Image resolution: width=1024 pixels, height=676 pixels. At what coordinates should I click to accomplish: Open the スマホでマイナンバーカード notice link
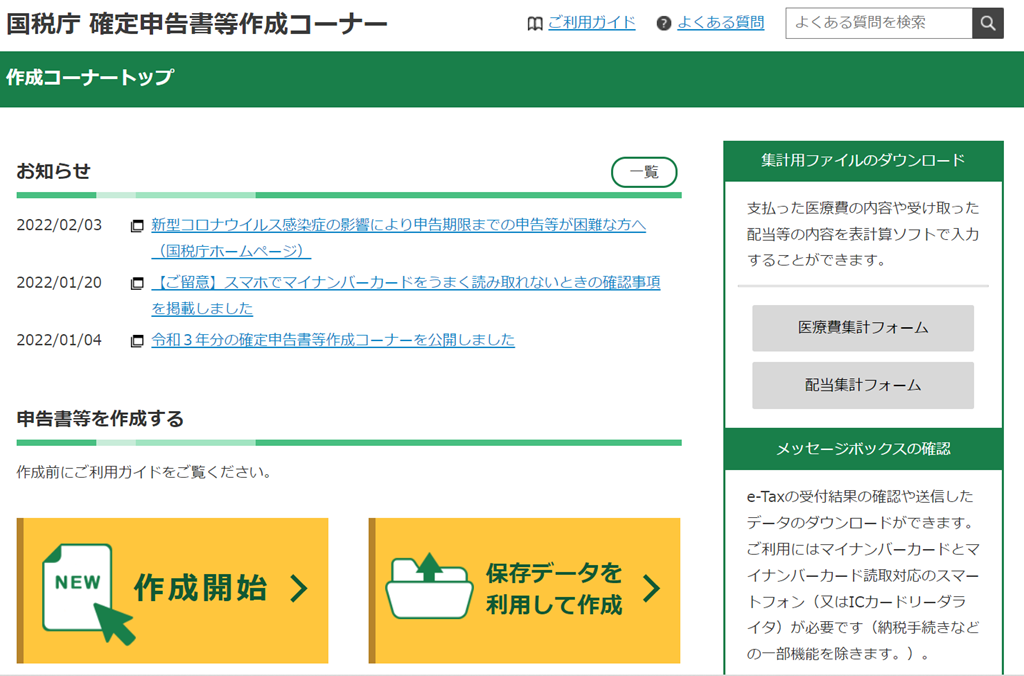point(405,283)
